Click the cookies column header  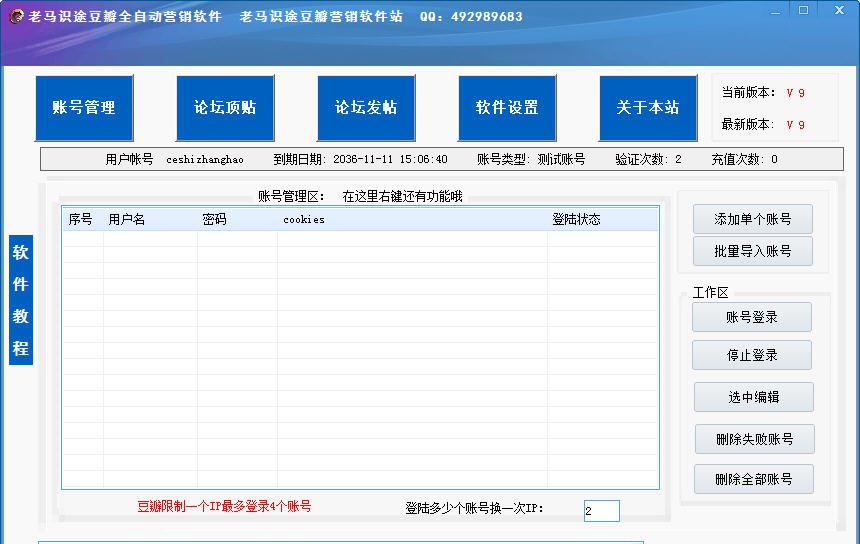[412, 219]
